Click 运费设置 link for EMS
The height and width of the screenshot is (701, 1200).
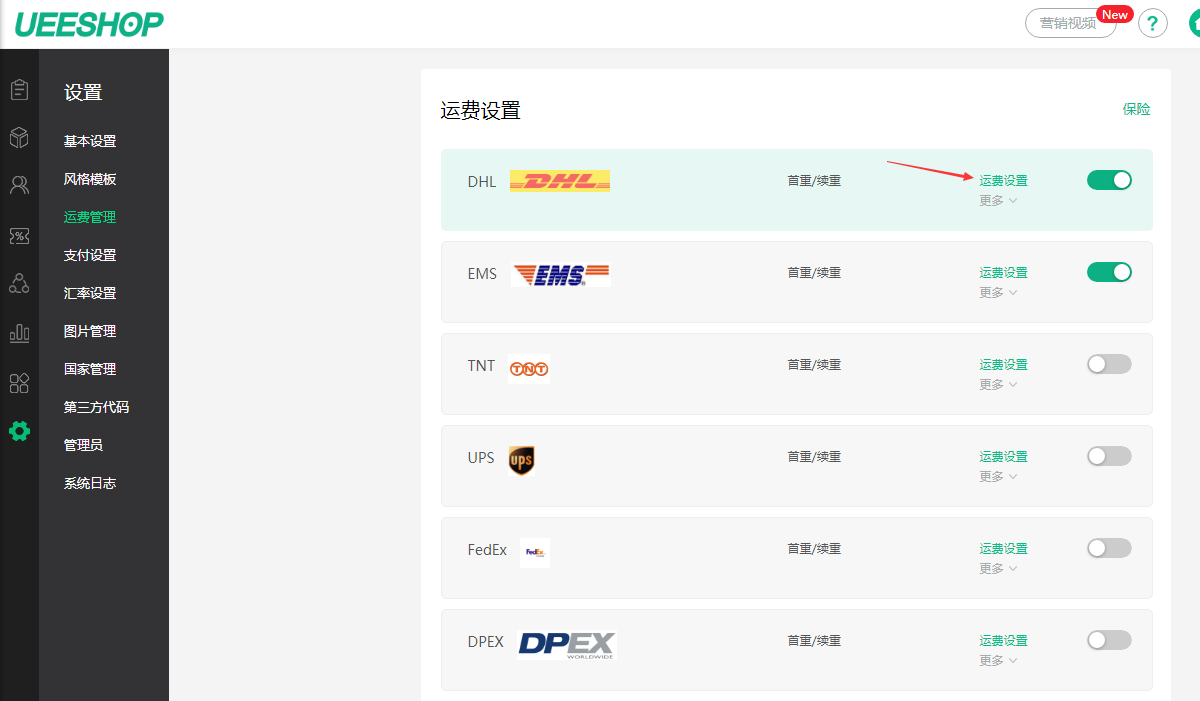(1003, 273)
